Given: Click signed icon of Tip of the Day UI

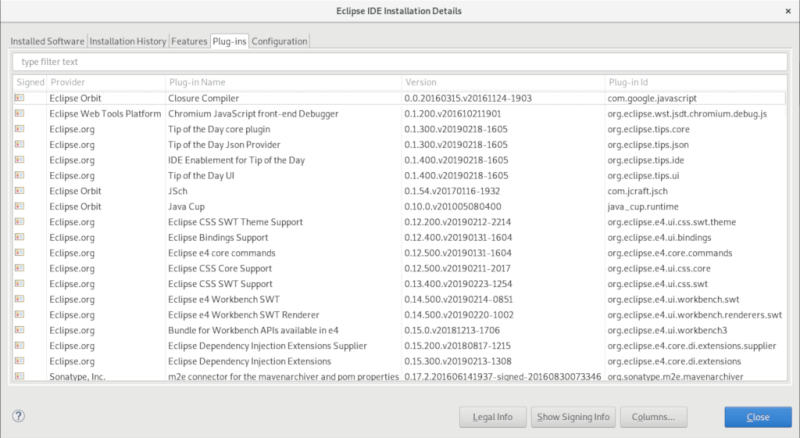Looking at the screenshot, I should 19,175.
